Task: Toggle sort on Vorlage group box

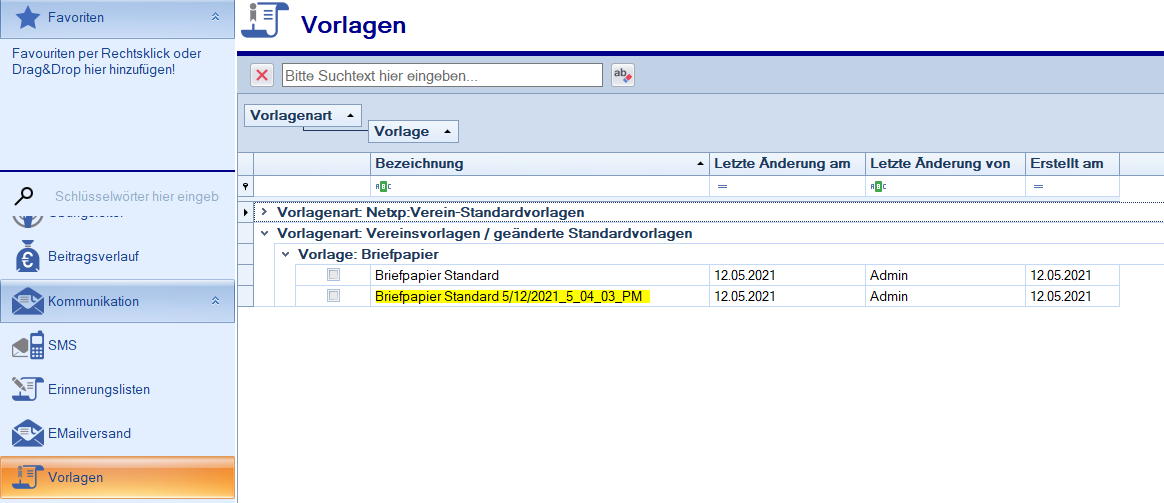Action: pos(413,131)
